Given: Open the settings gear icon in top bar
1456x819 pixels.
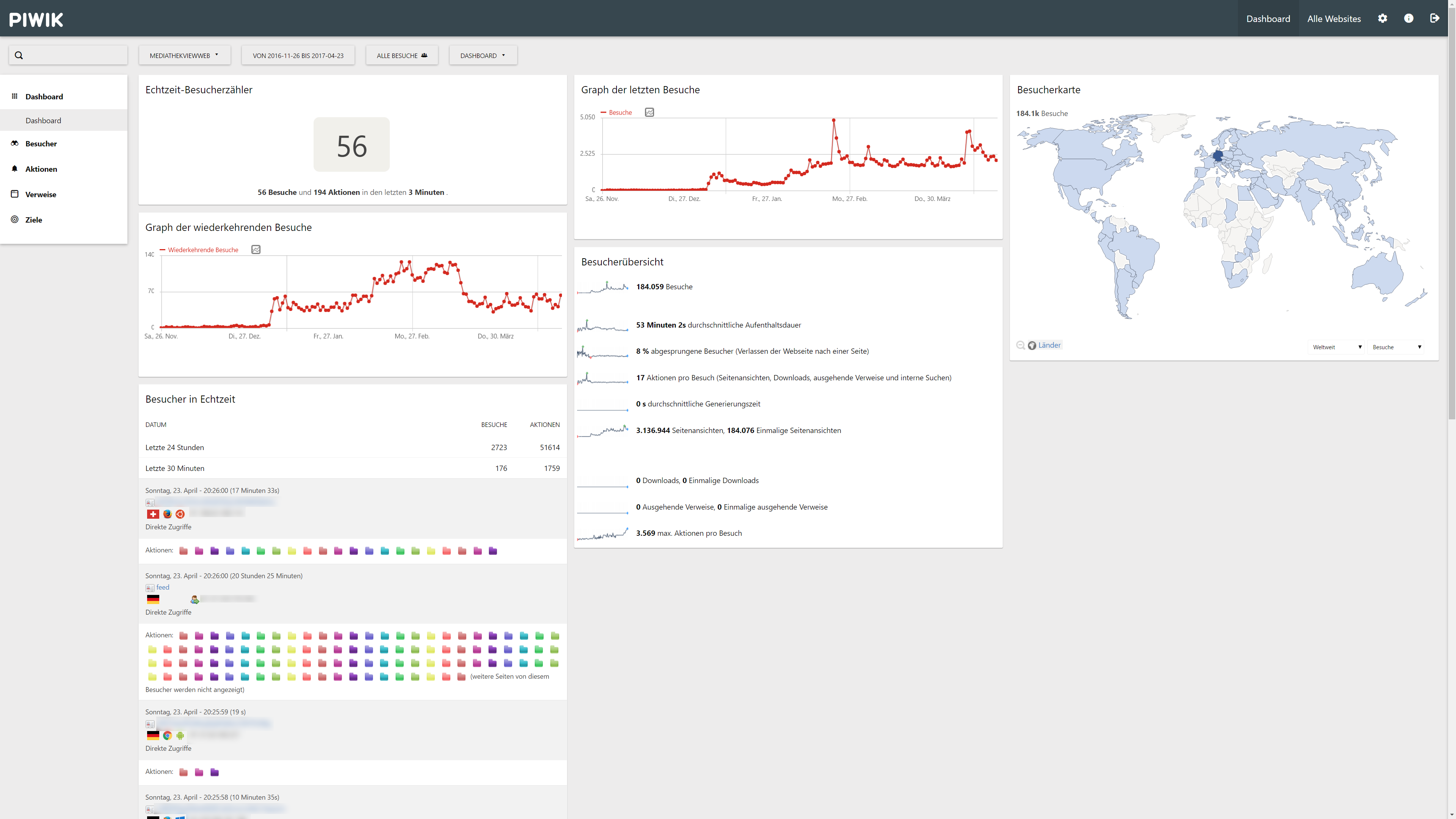Looking at the screenshot, I should [x=1382, y=18].
